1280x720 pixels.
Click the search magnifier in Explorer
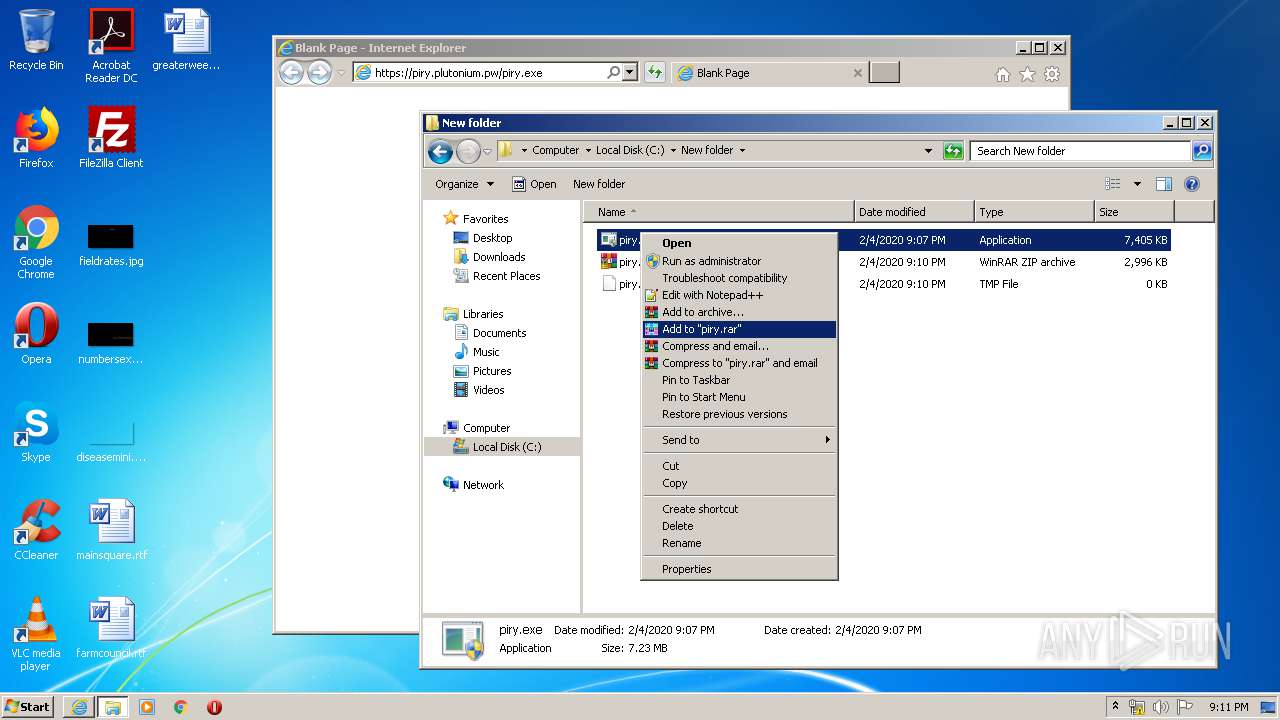click(1202, 151)
